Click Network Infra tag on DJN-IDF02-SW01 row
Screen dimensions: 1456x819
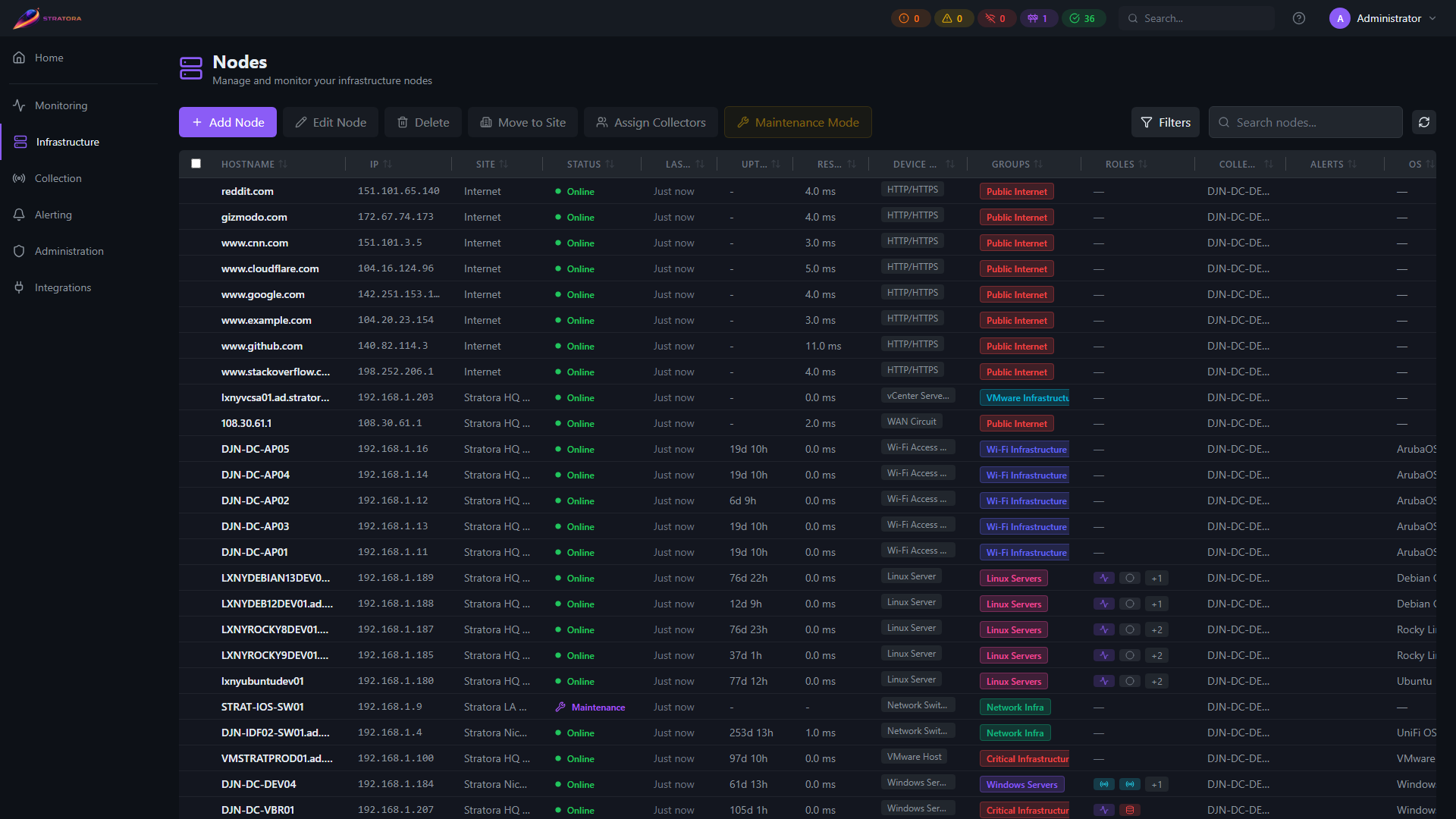coord(1015,733)
